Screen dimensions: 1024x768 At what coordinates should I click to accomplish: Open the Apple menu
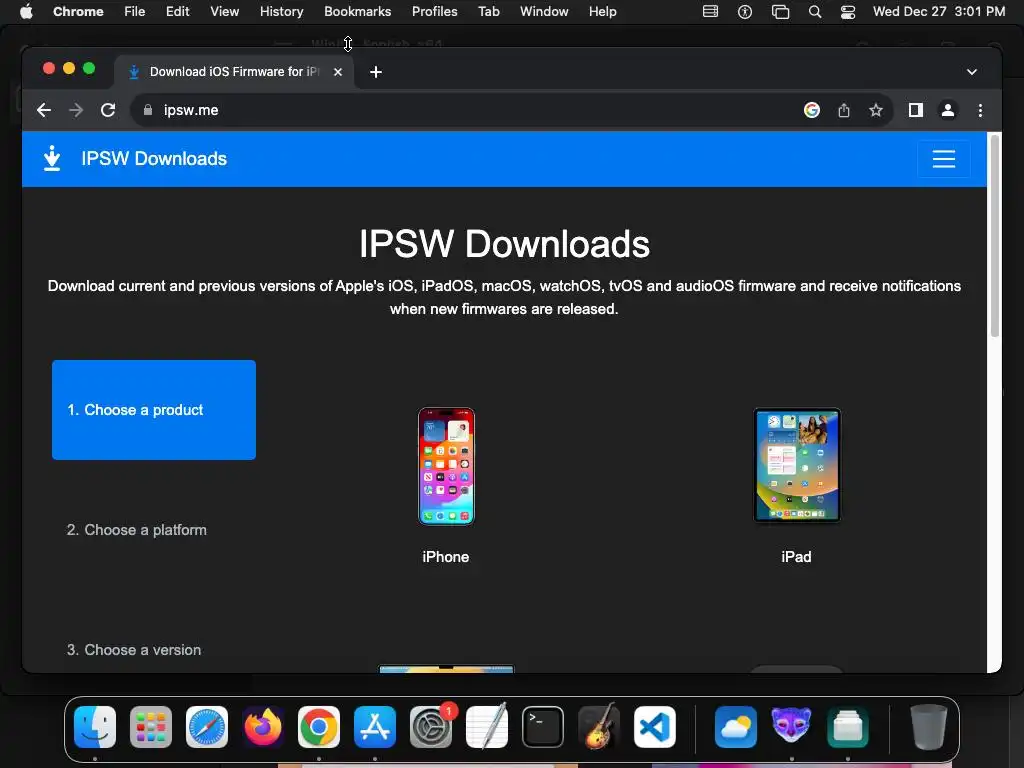click(26, 12)
